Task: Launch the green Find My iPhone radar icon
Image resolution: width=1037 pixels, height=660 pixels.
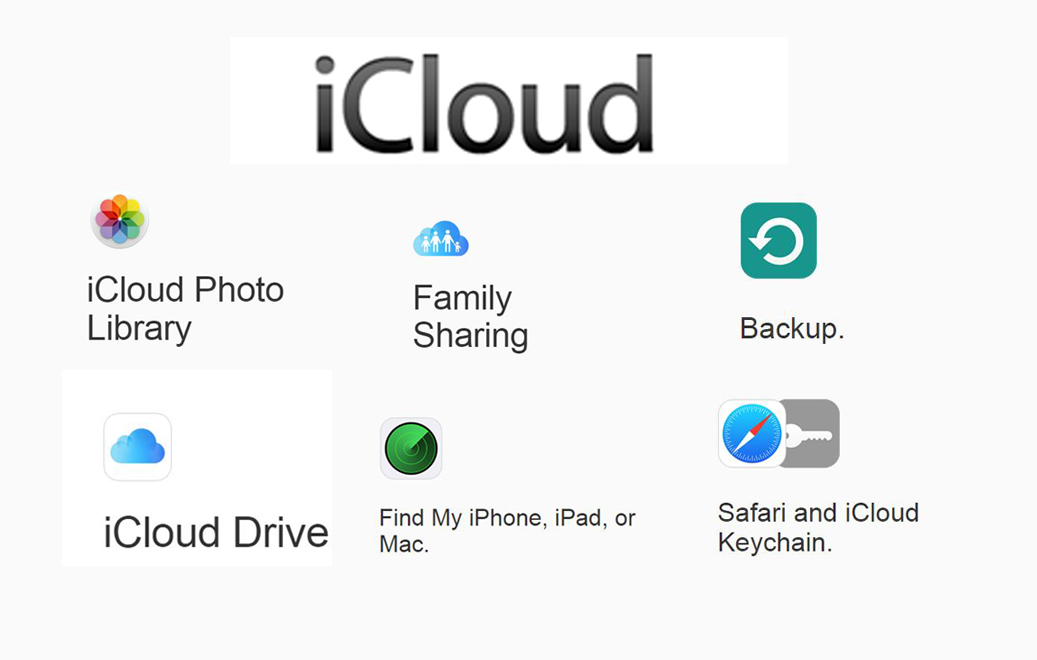Action: [411, 448]
